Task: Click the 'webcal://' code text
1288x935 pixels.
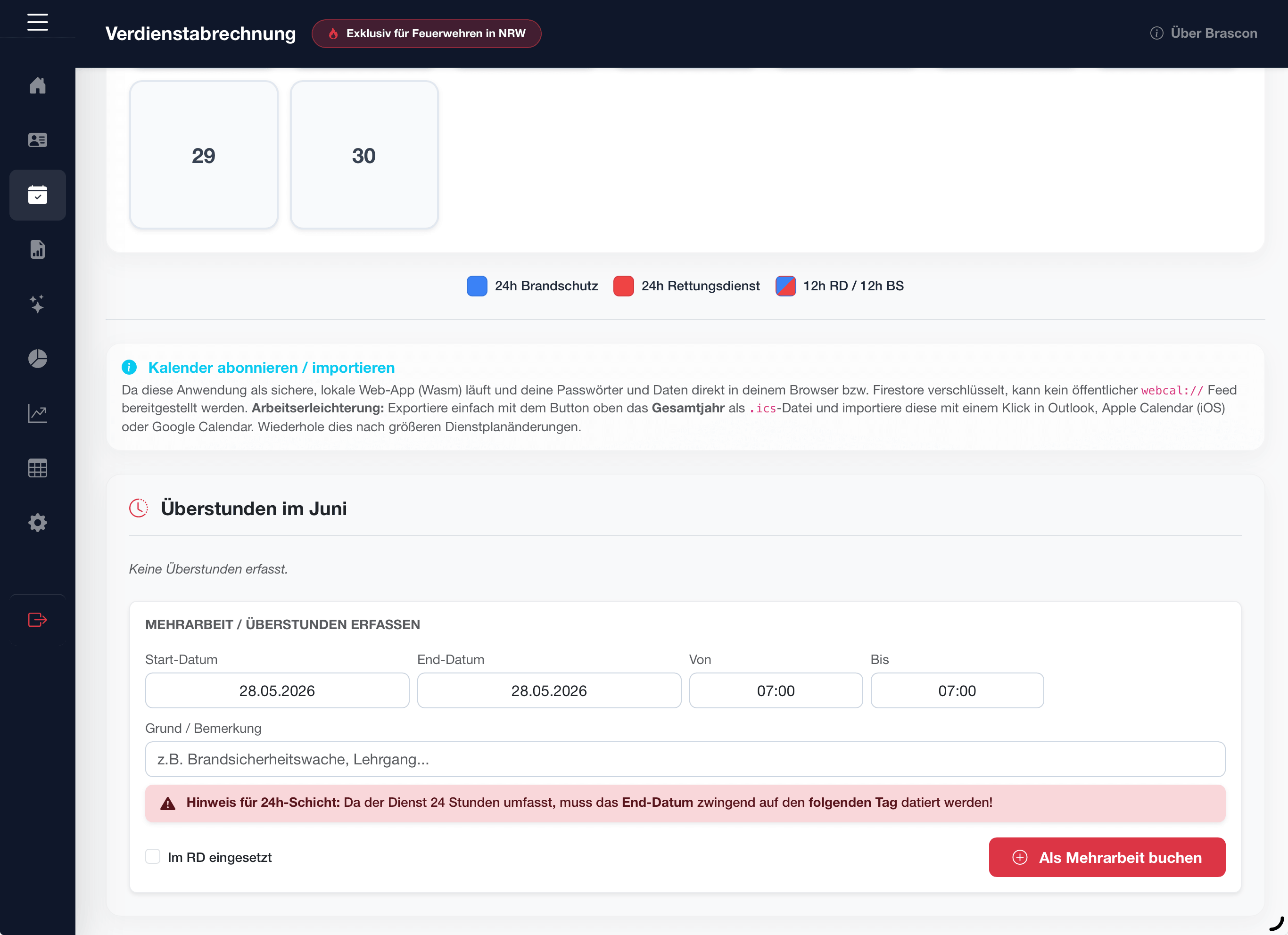Action: pos(1172,391)
